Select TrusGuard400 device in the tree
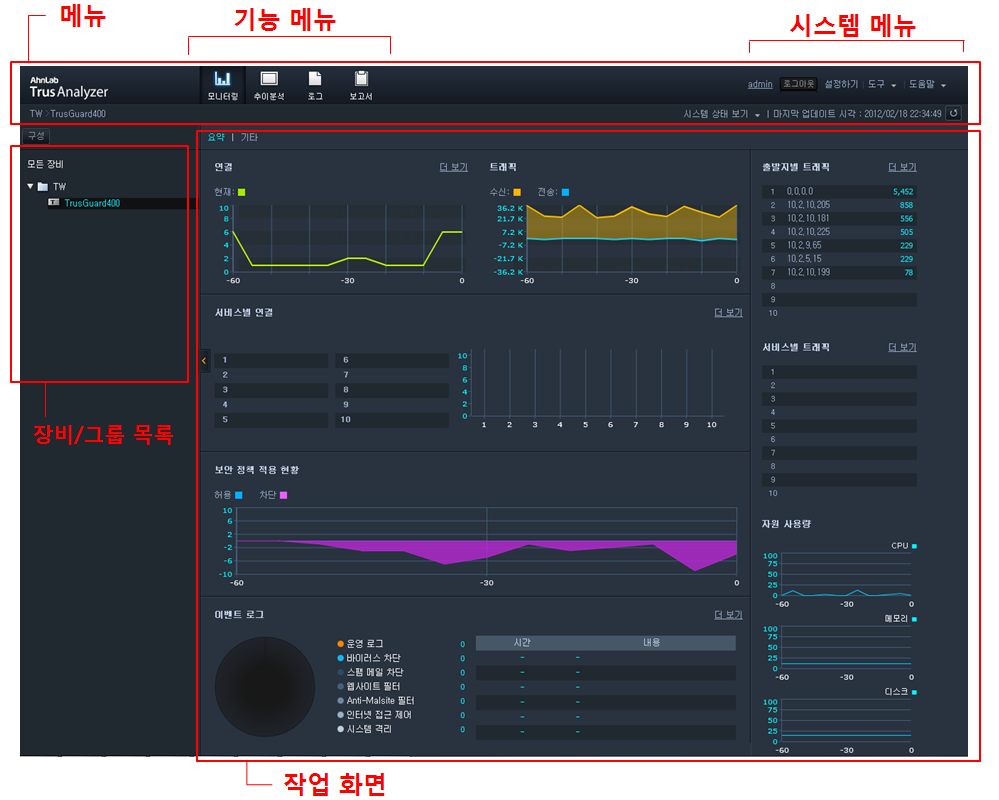 (x=92, y=203)
